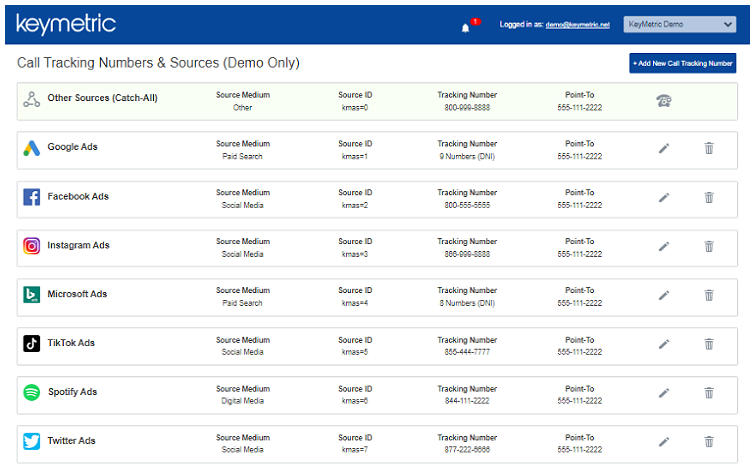Delete the Facebook Ads source
The image size is (755, 473).
click(709, 197)
